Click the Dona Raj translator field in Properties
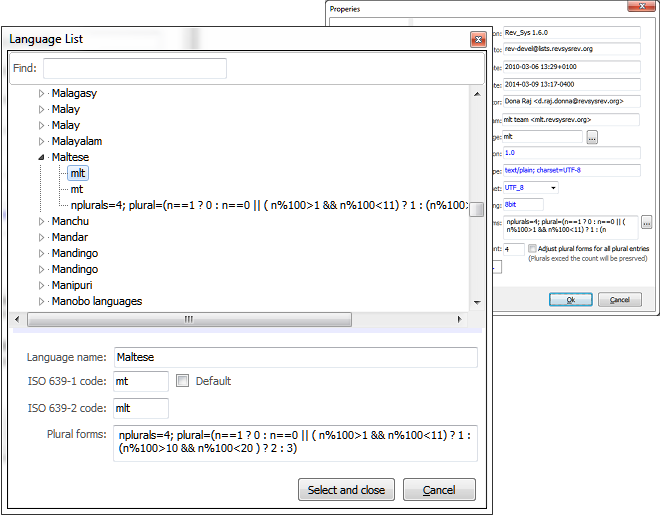Image resolution: width=663 pixels, height=516 pixels. point(571,102)
